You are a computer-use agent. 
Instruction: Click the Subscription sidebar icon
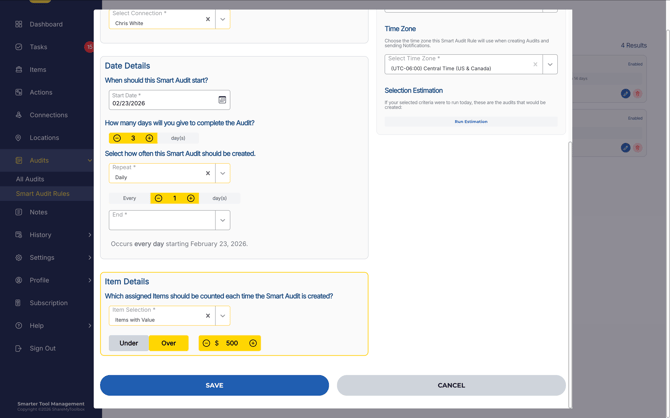pos(18,303)
